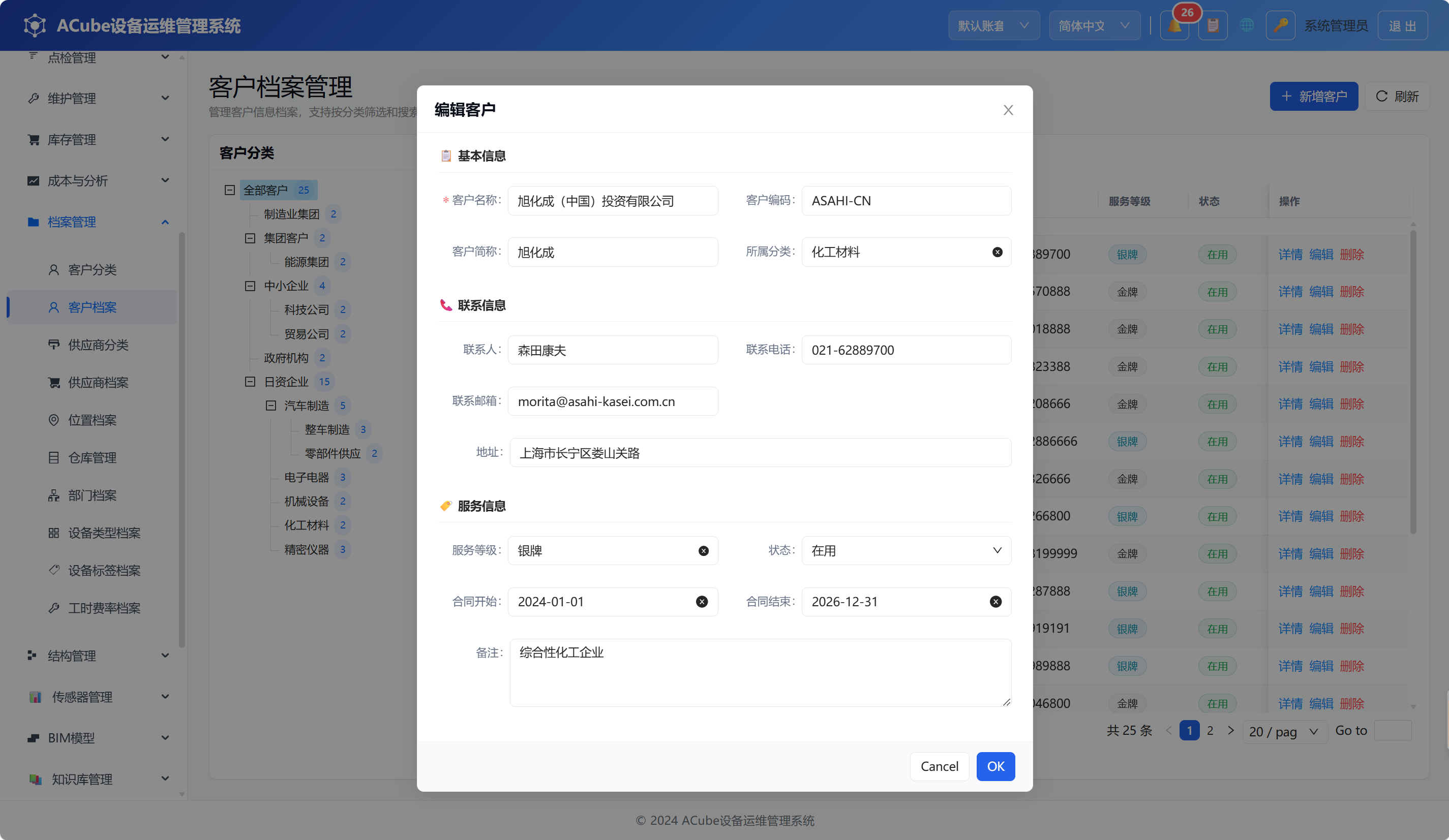The width and height of the screenshot is (1449, 840).
Task: Click the key icon in header
Action: [1280, 26]
